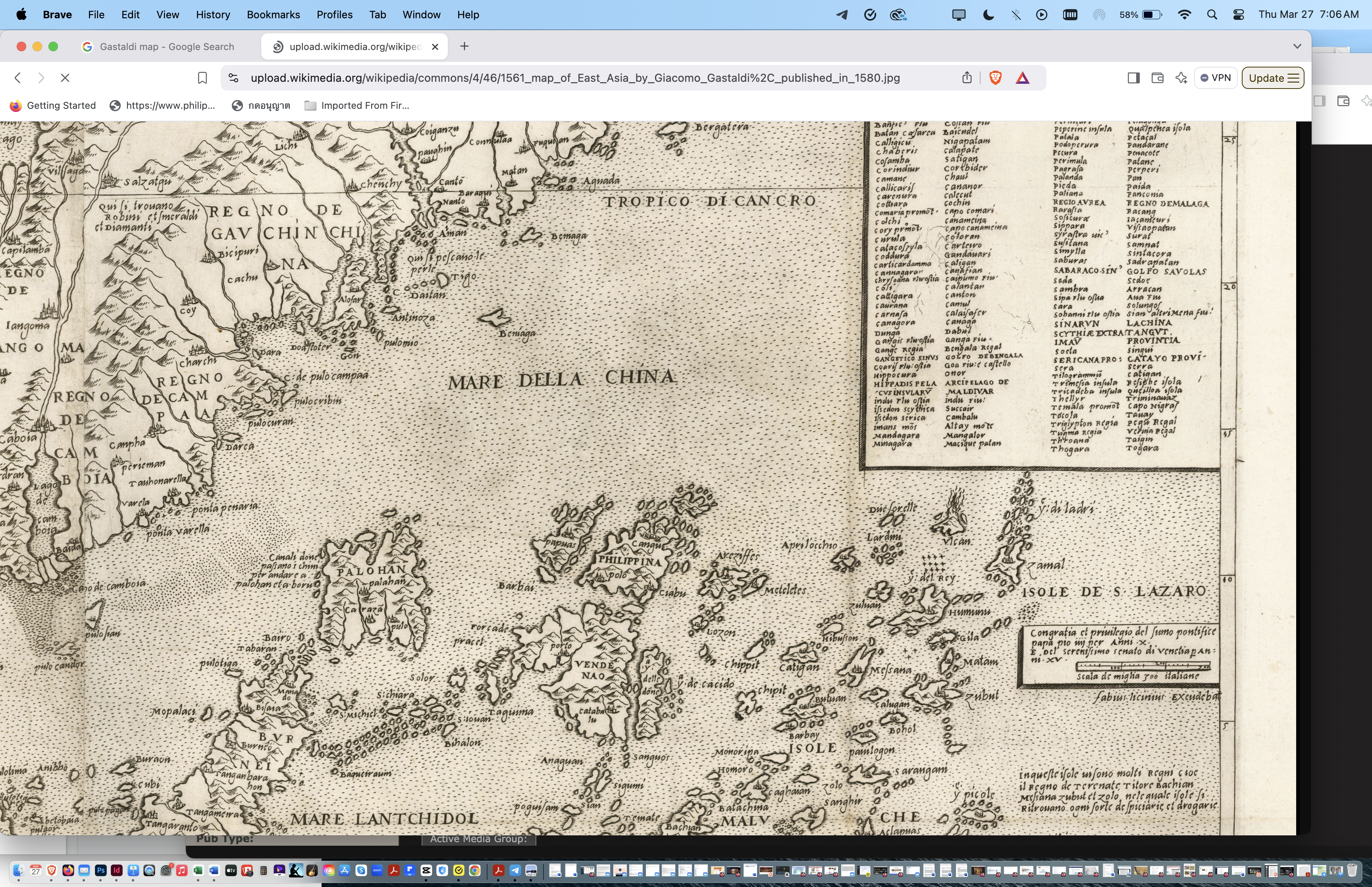Open App Store from the Dock

click(x=344, y=870)
